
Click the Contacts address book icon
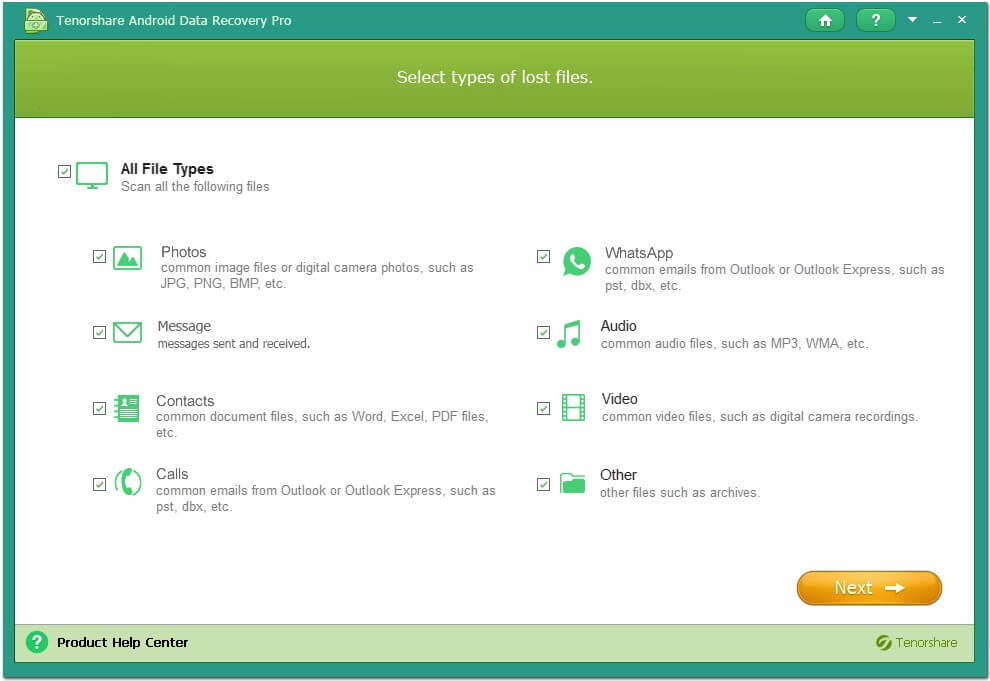click(127, 408)
